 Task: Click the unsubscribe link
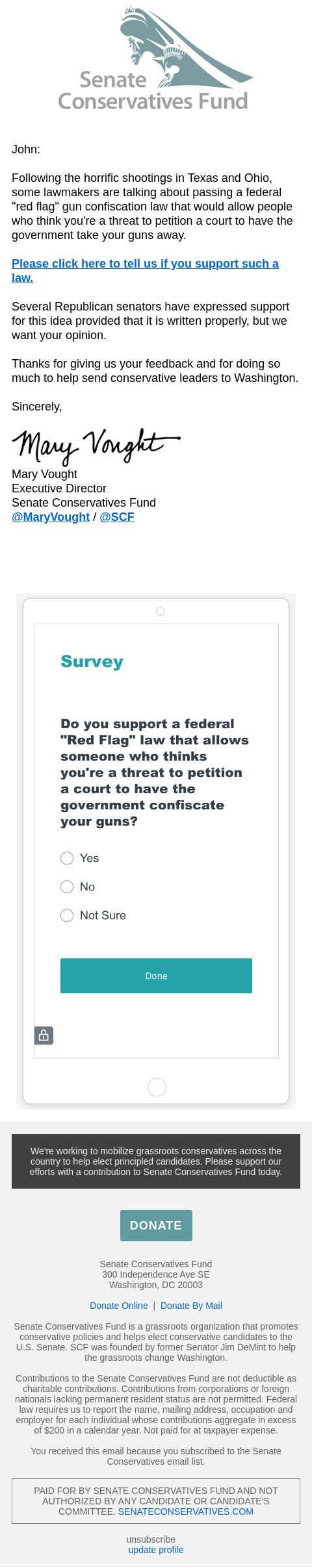click(151, 1539)
